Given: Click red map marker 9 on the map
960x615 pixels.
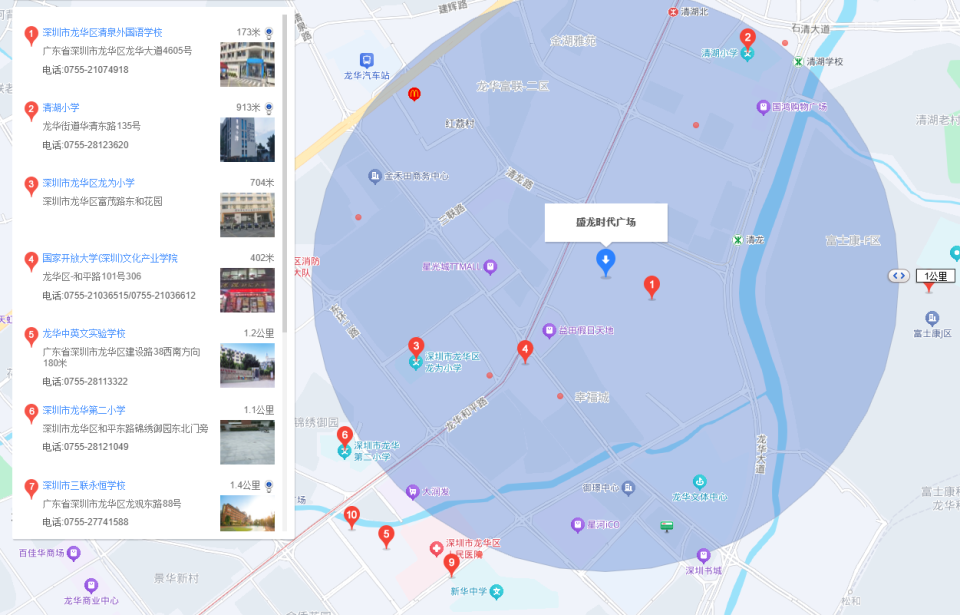Looking at the screenshot, I should (x=451, y=565).
